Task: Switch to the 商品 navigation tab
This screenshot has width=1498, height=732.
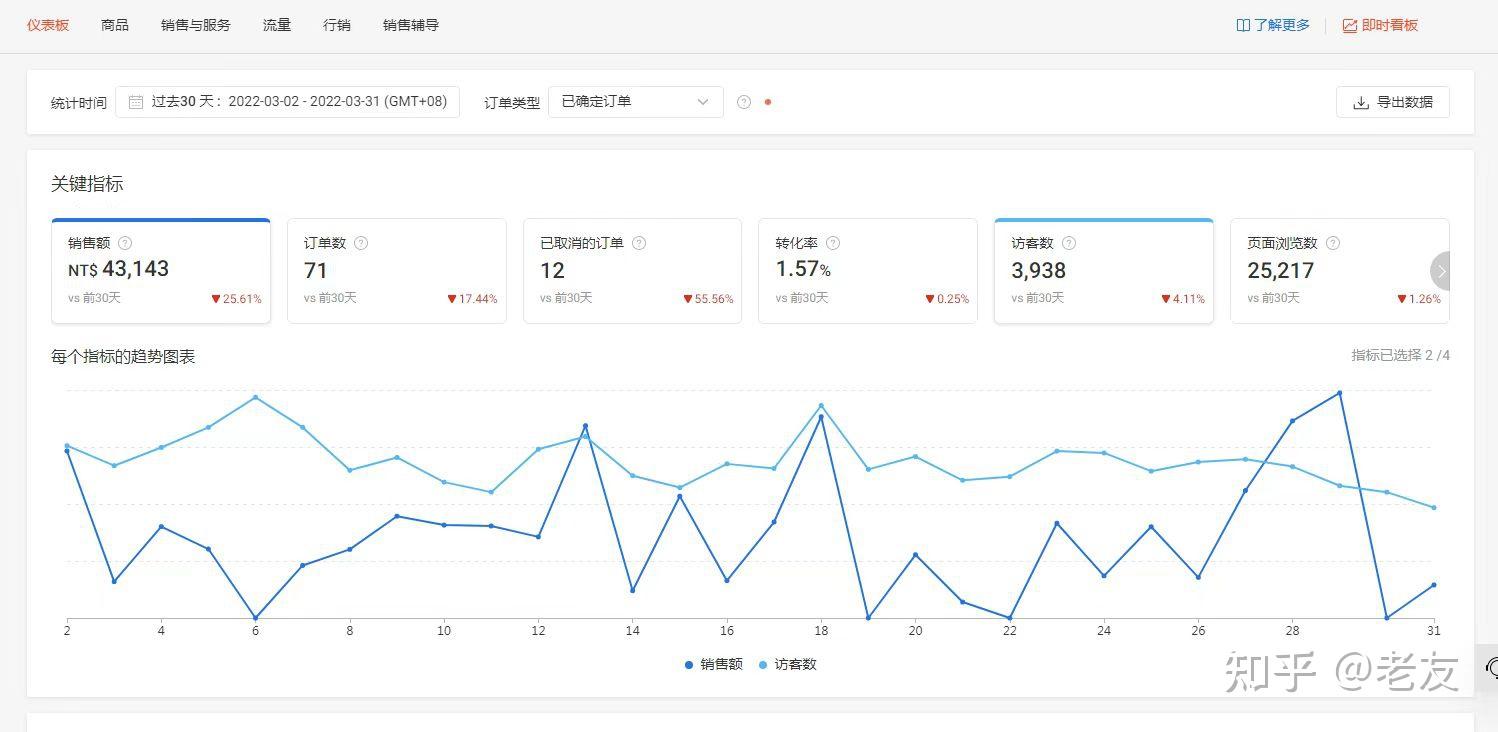Action: 114,25
